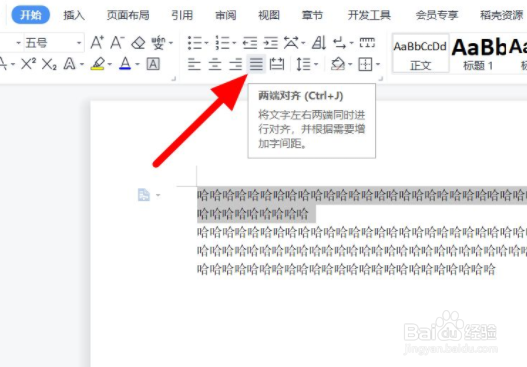Expand numbering style dropdown arrow
527x367 pixels.
tap(234, 43)
